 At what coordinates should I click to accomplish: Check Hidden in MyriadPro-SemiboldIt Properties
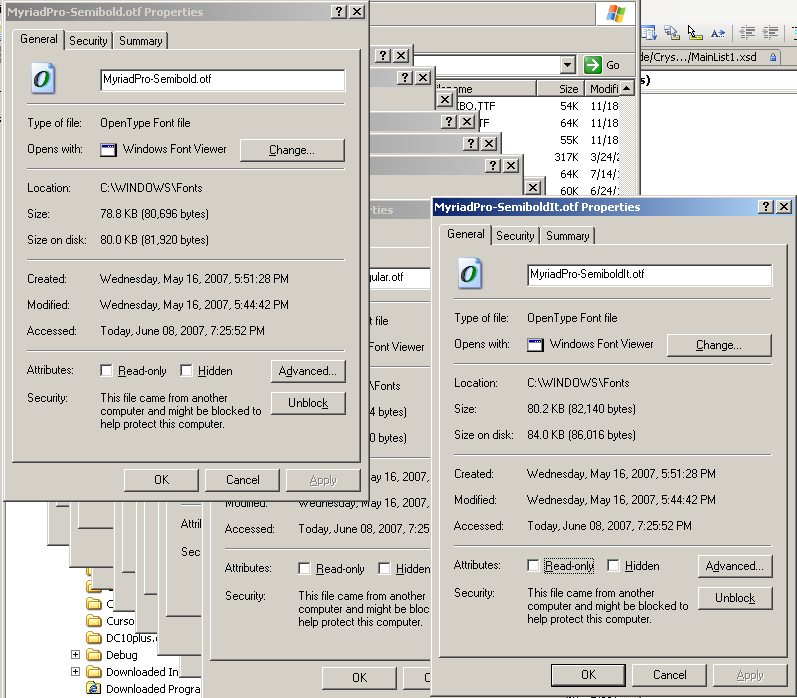[x=613, y=565]
